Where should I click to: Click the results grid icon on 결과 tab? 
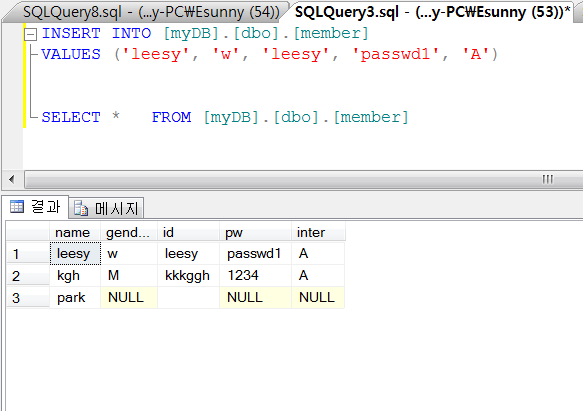click(17, 206)
